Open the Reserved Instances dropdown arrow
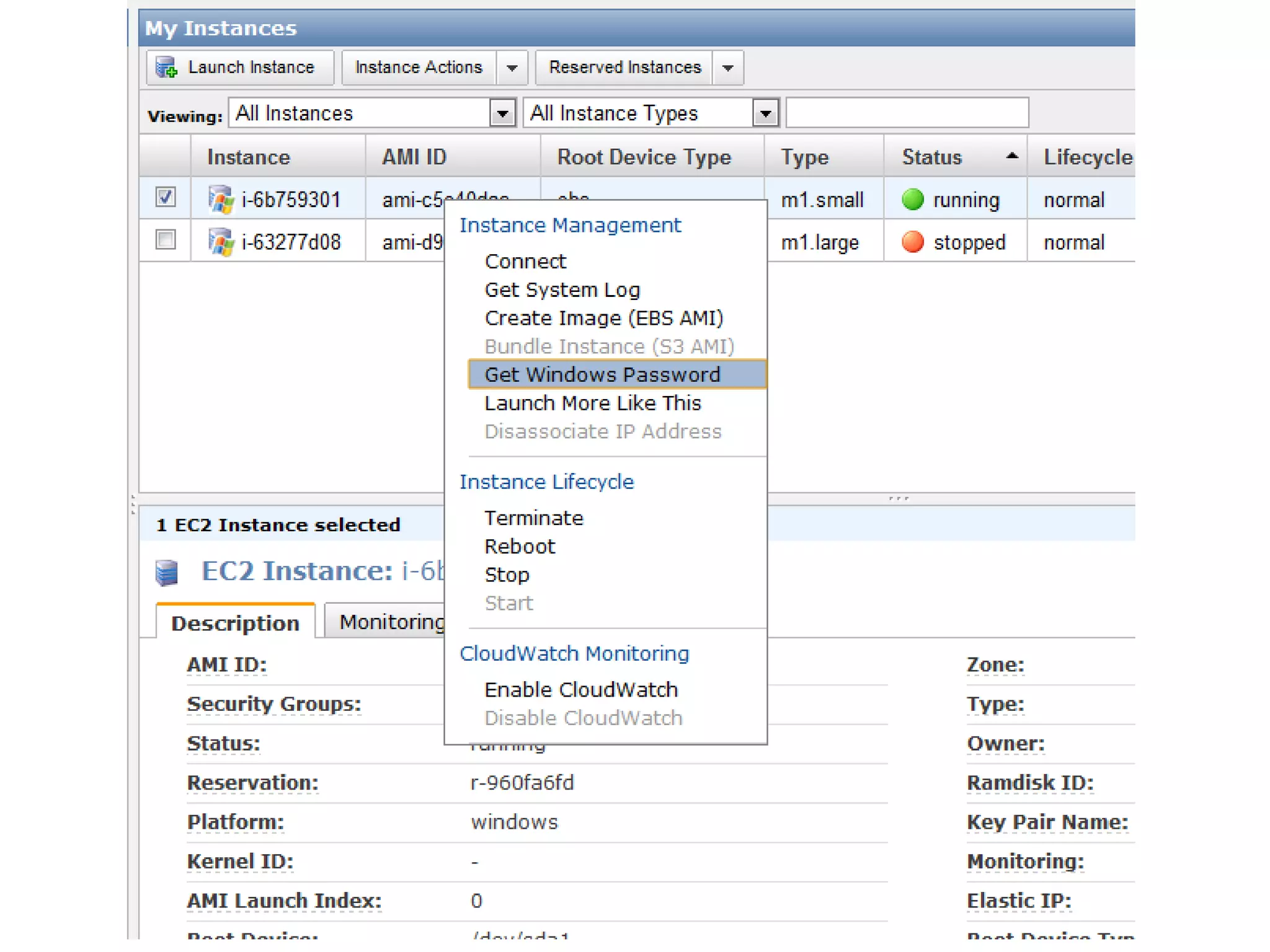Screen dimensions: 1270x952 pos(727,68)
